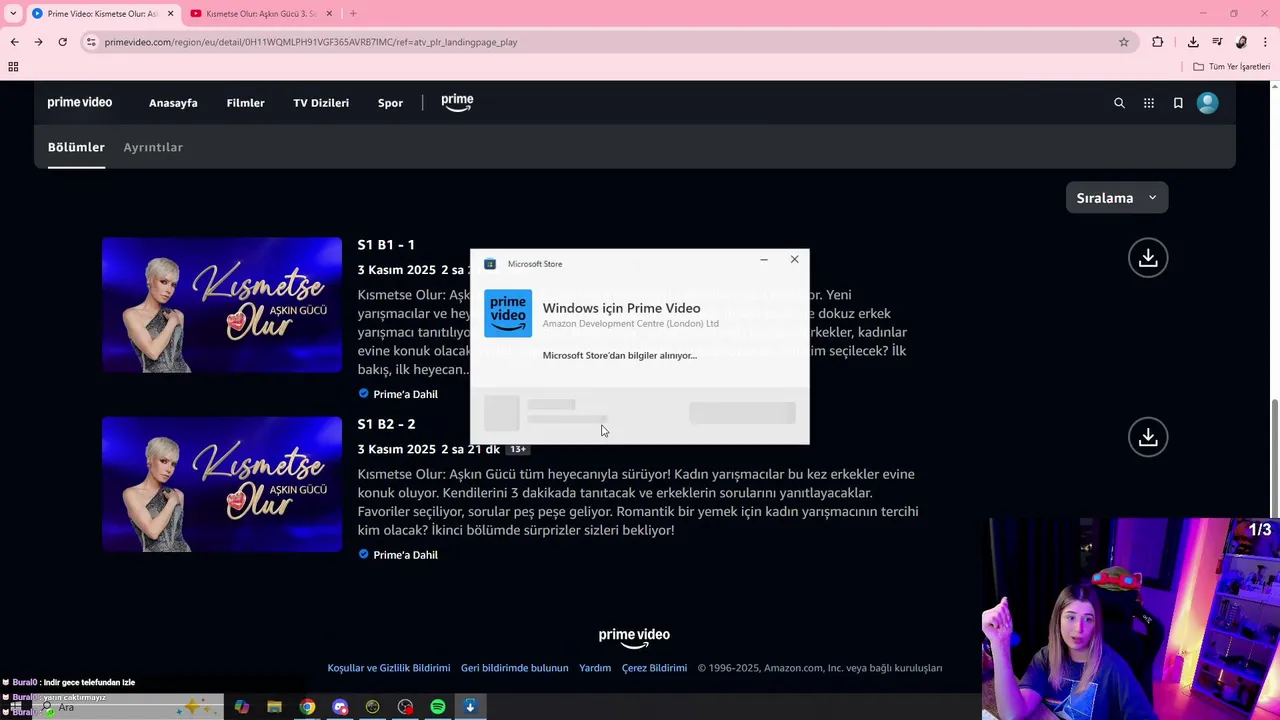The width and height of the screenshot is (1280, 720).
Task: Open the watchlist bookmark icon
Action: click(x=1178, y=103)
